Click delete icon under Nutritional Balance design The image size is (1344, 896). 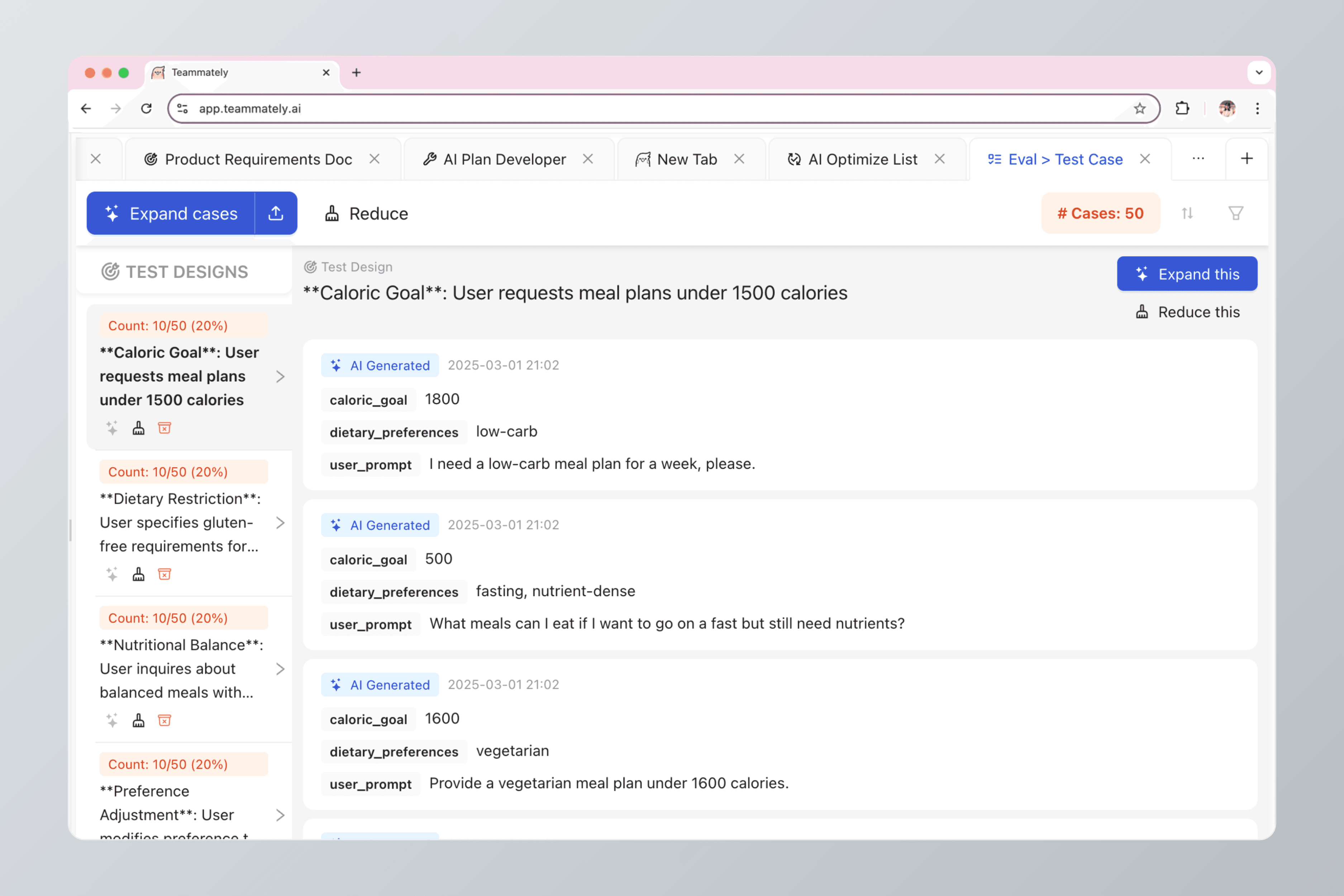point(165,721)
